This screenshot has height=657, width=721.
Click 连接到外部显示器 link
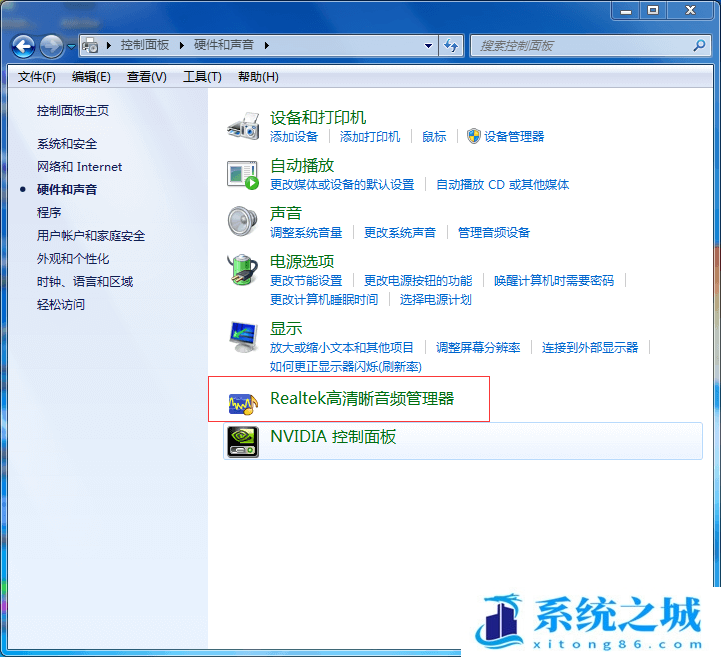coord(589,348)
